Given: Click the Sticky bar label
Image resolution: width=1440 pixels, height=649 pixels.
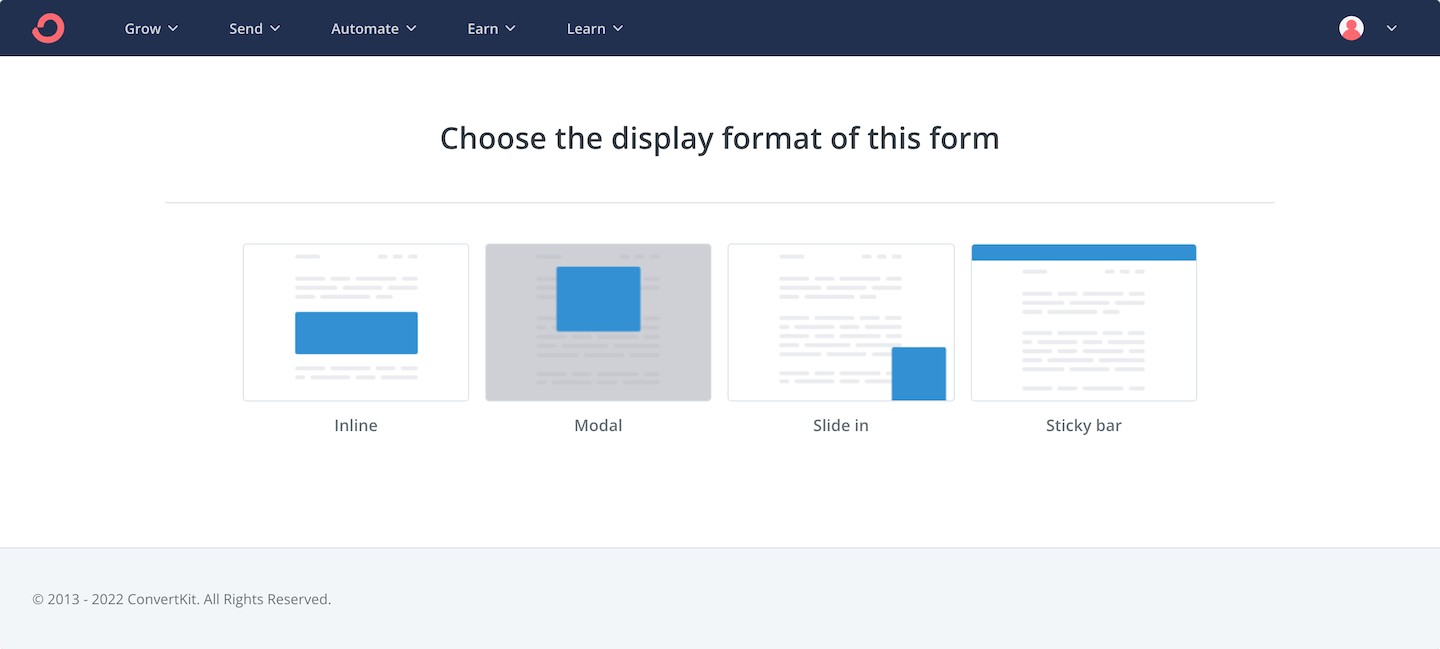Looking at the screenshot, I should click(1084, 425).
